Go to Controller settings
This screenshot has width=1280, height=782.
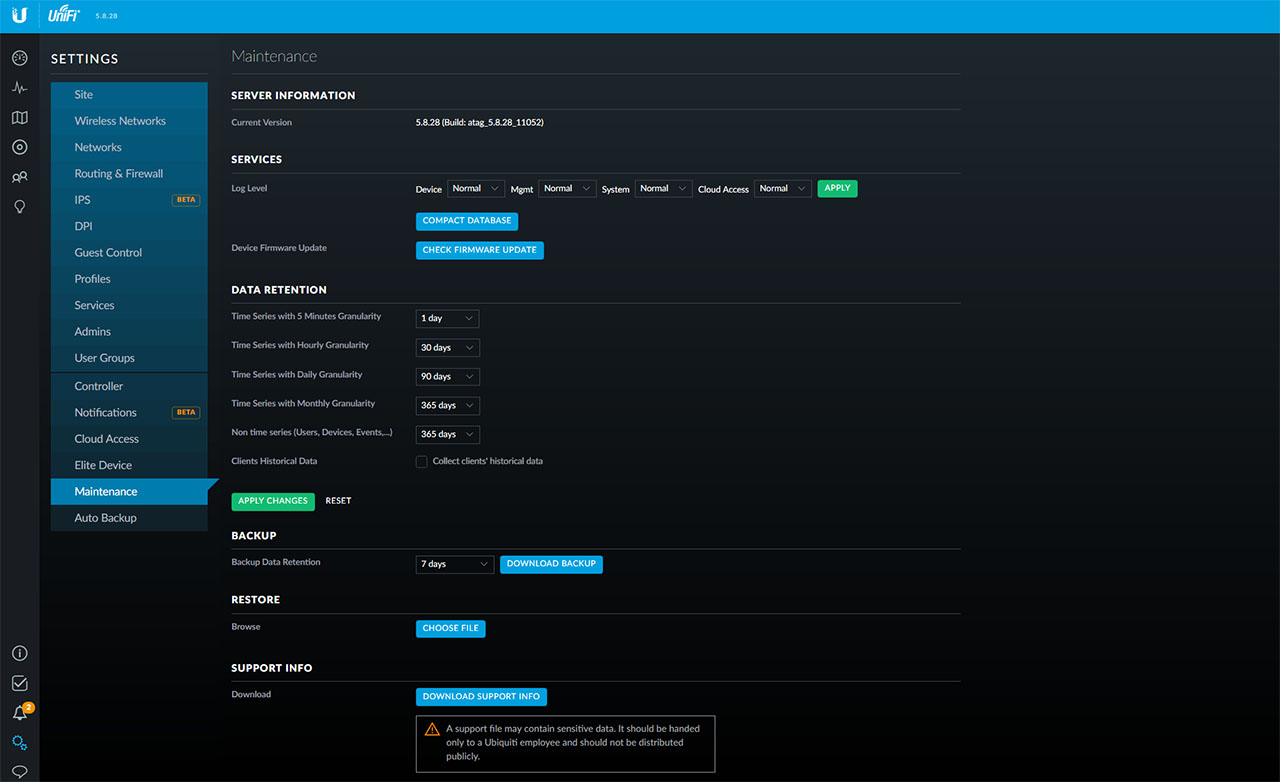click(x=129, y=386)
